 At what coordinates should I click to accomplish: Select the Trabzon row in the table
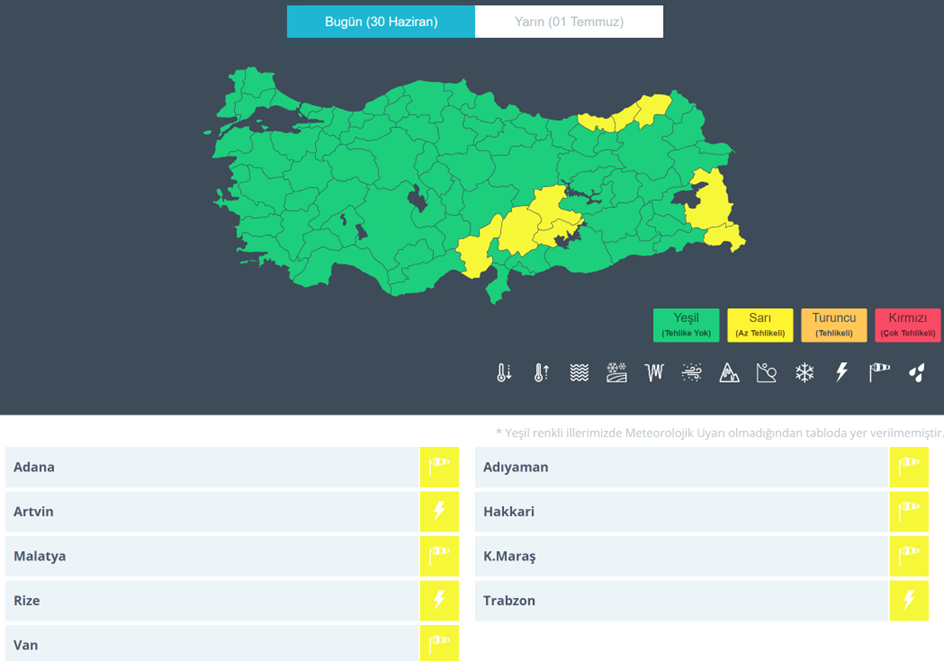tap(681, 601)
